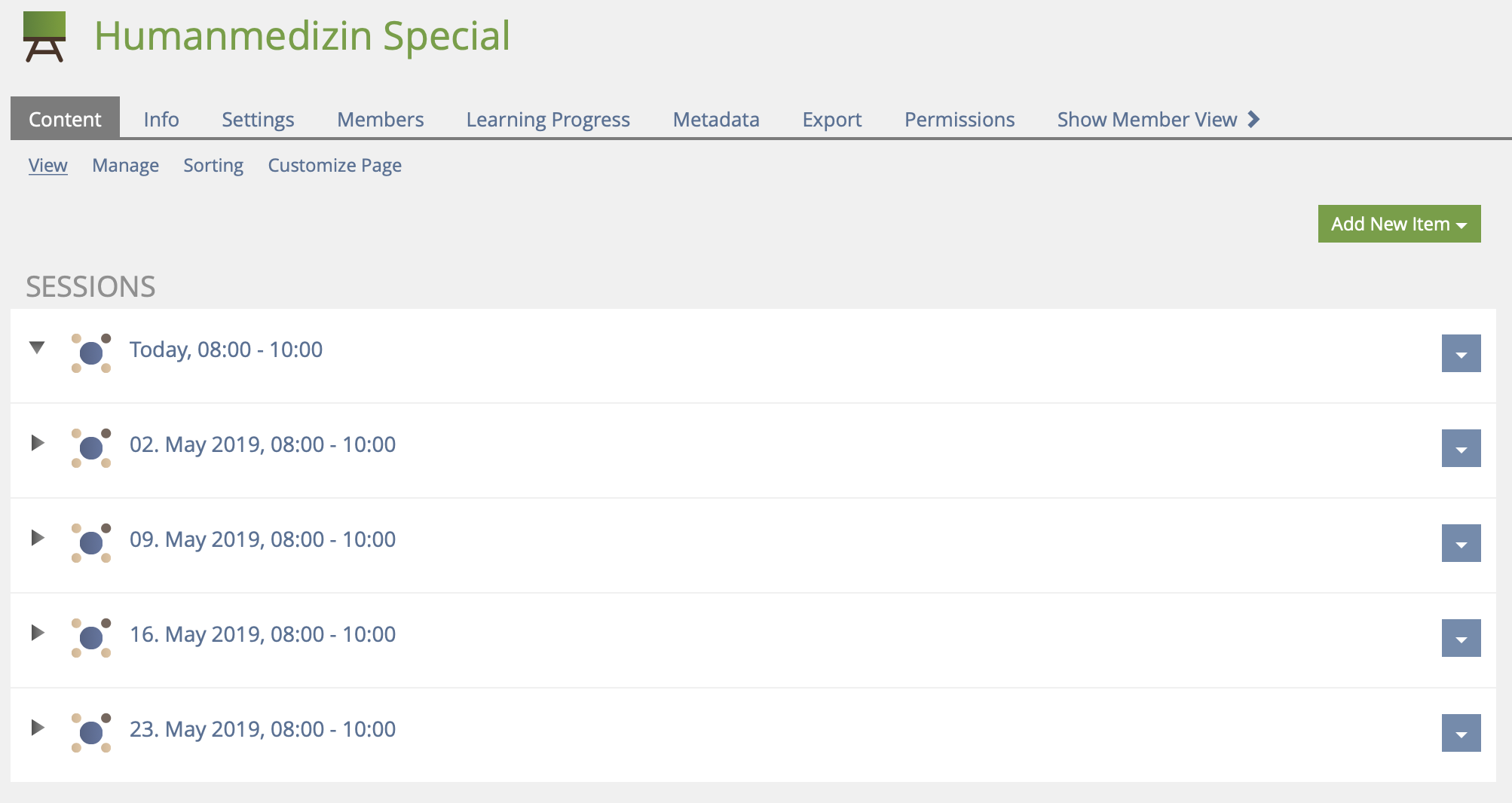
Task: Expand the 16. May 2019 session details
Action: 37,632
